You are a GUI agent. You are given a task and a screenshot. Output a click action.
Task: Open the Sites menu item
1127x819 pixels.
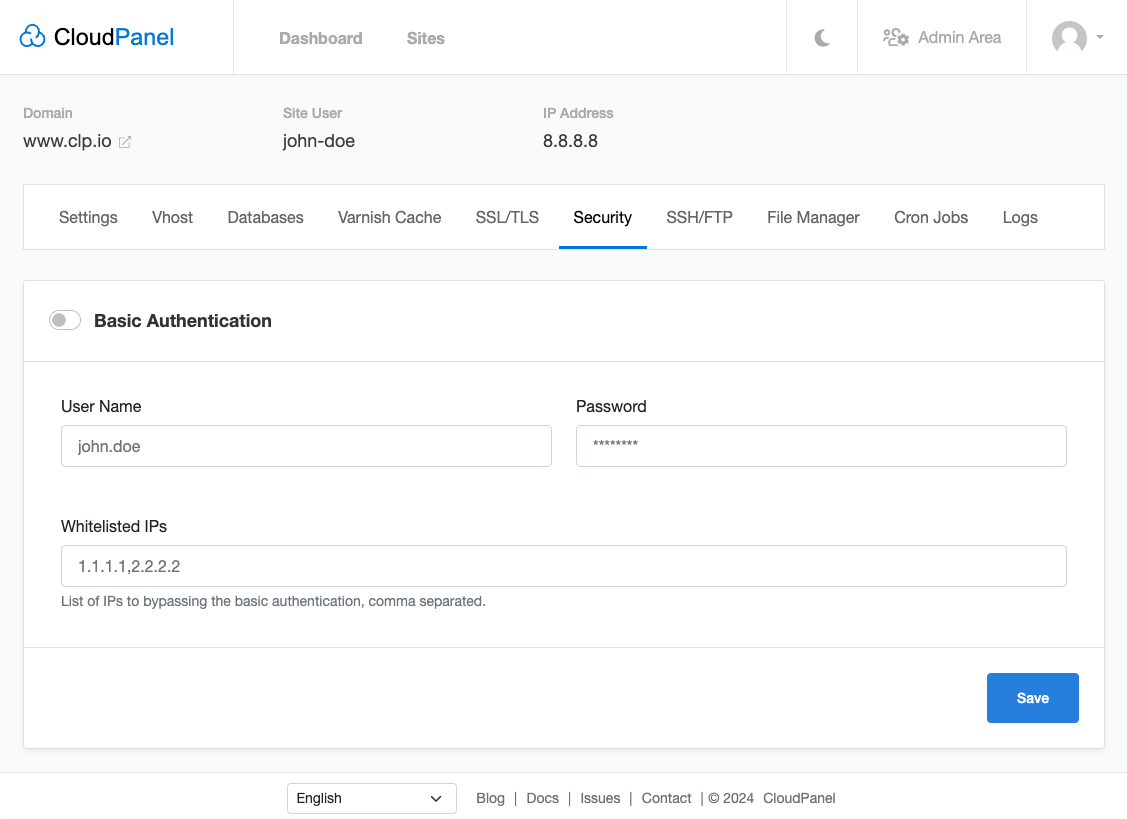425,38
